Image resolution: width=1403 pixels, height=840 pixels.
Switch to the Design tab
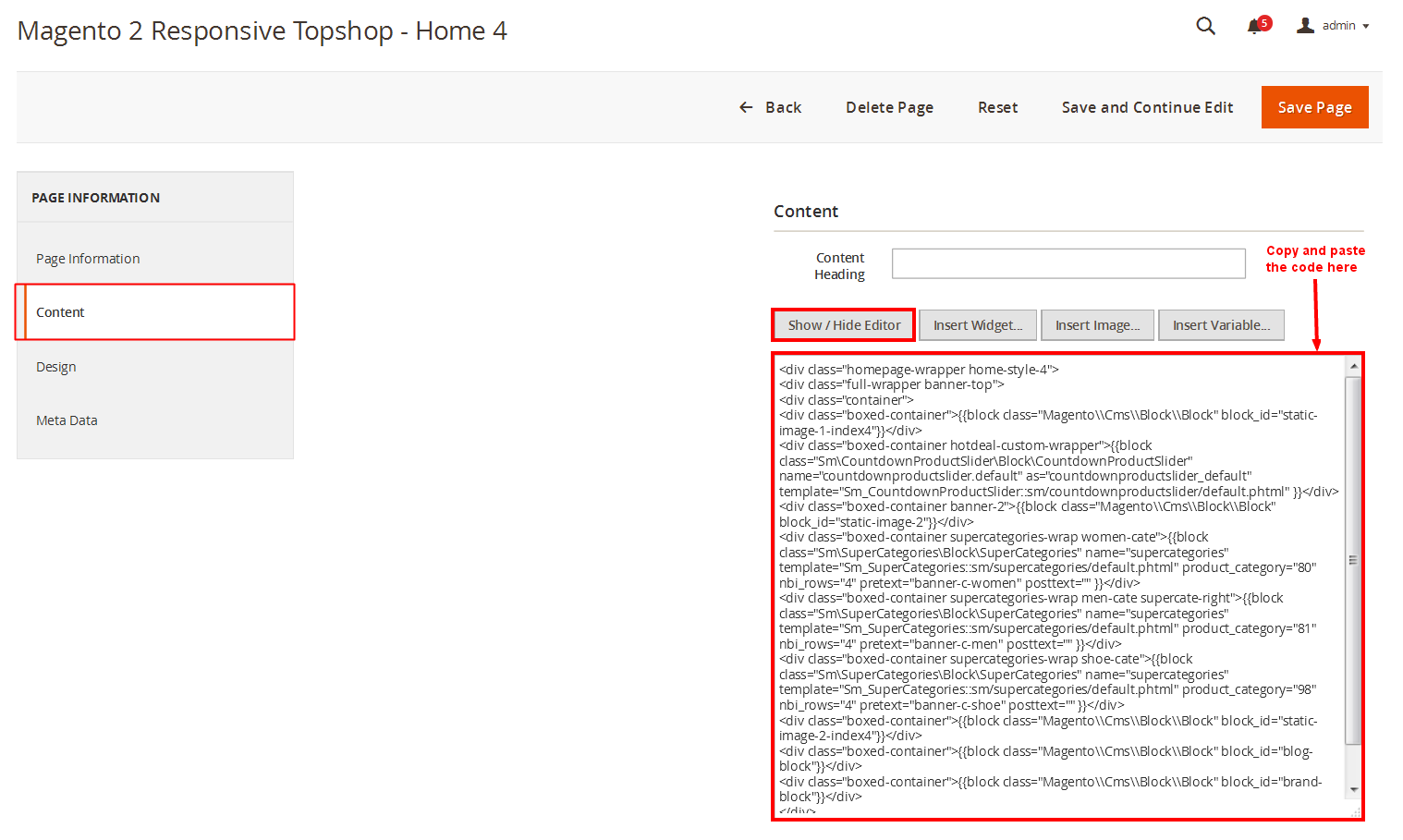[56, 367]
